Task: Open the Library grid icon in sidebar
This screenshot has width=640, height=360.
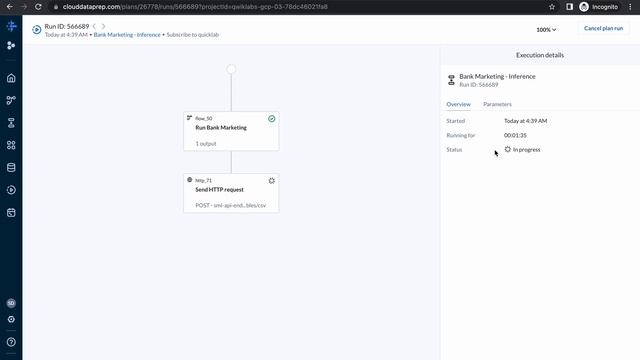Action: point(11,145)
